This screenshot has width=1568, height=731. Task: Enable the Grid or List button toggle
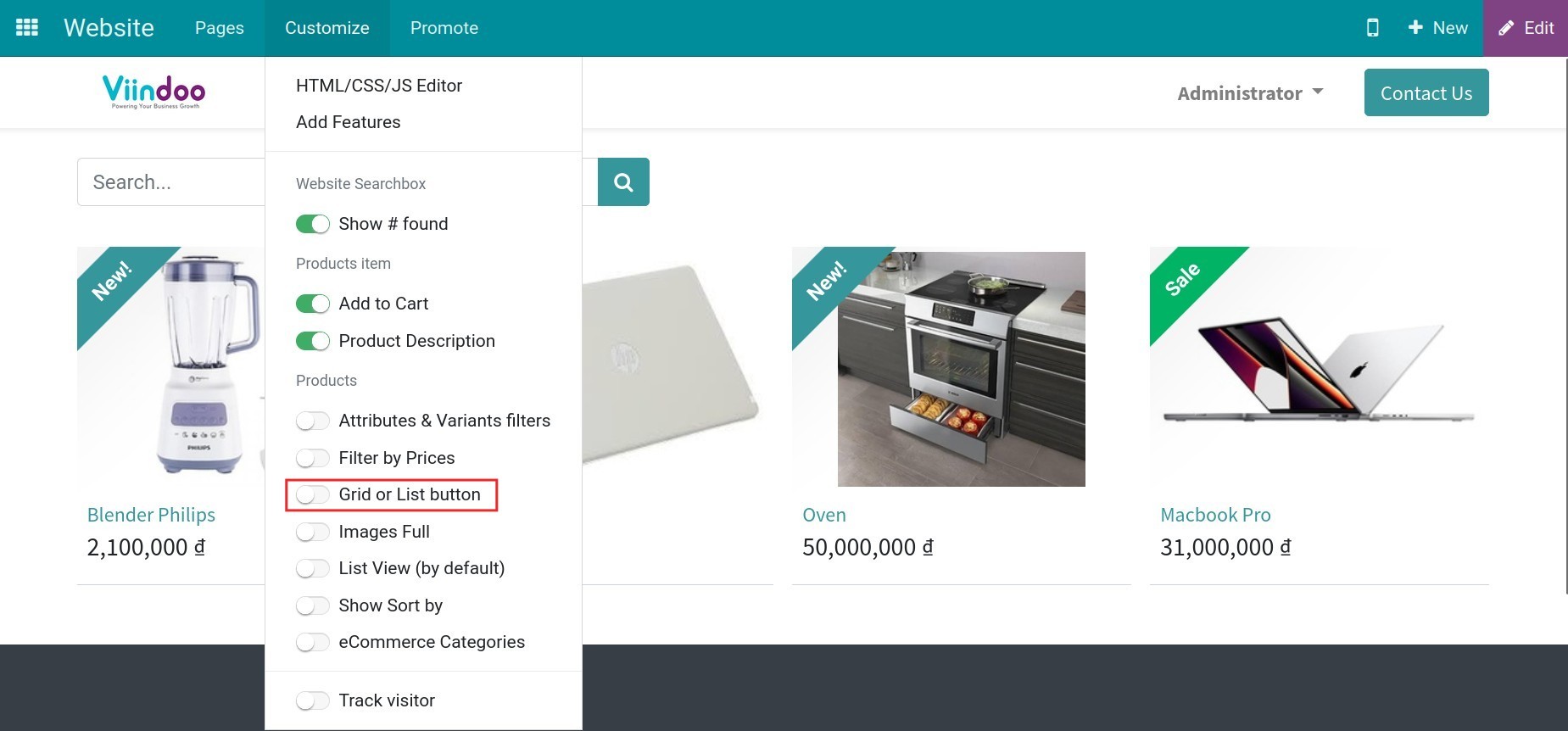[313, 494]
